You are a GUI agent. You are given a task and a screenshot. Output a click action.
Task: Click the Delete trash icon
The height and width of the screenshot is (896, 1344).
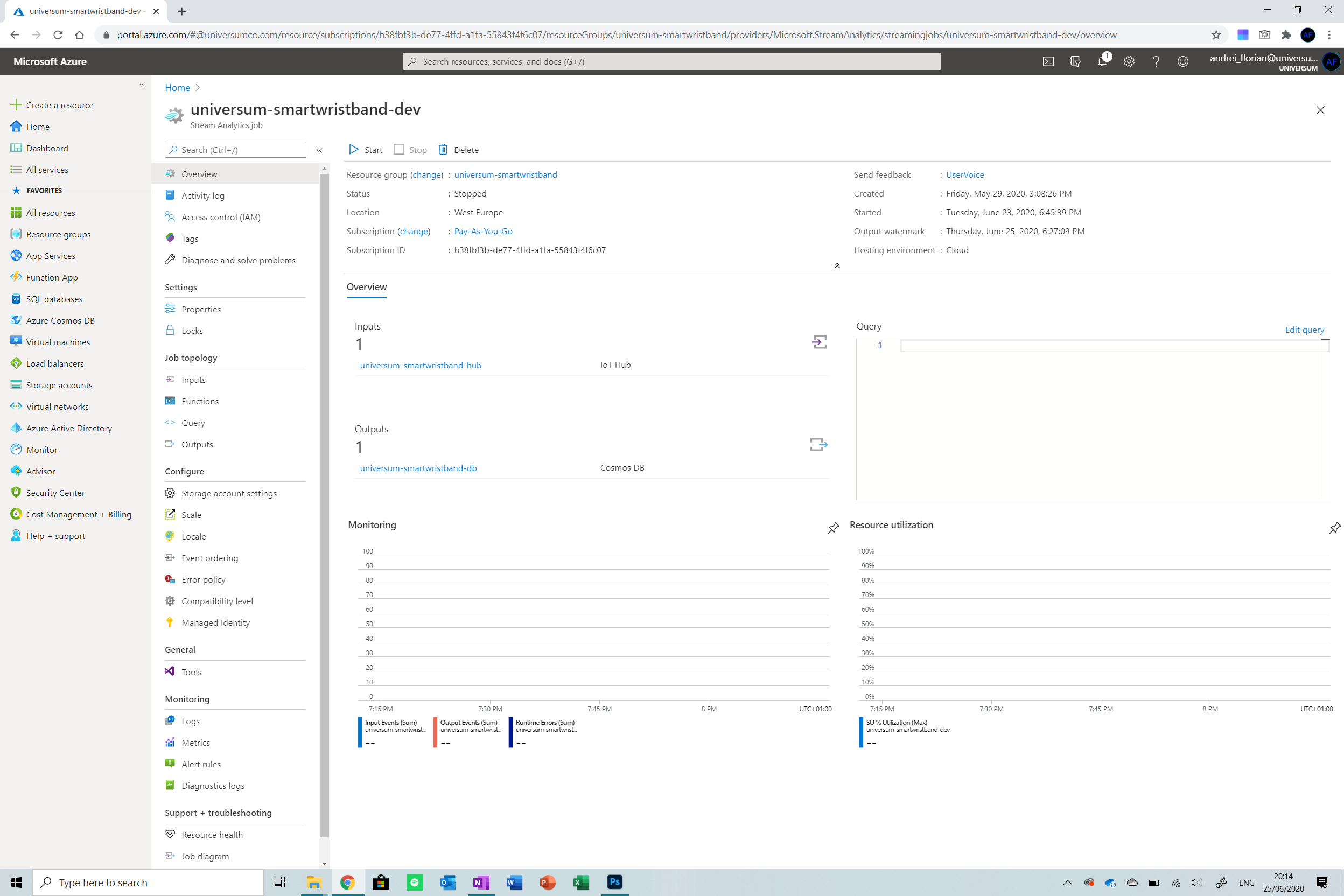tap(443, 150)
